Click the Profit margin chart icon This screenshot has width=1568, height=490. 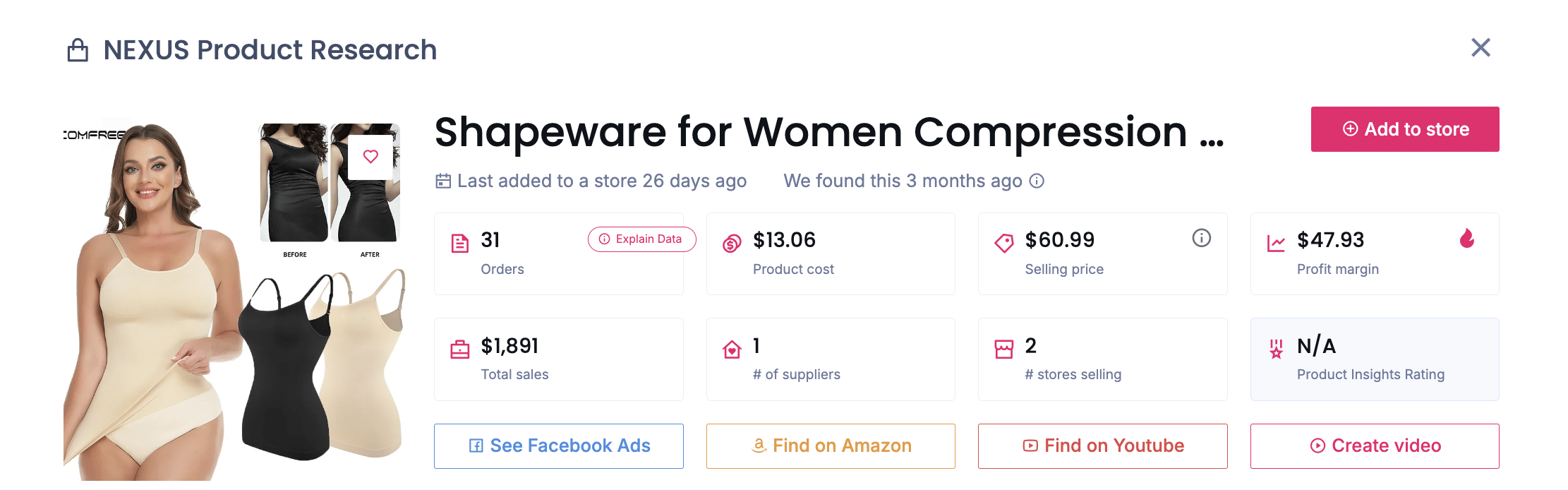pos(1276,244)
